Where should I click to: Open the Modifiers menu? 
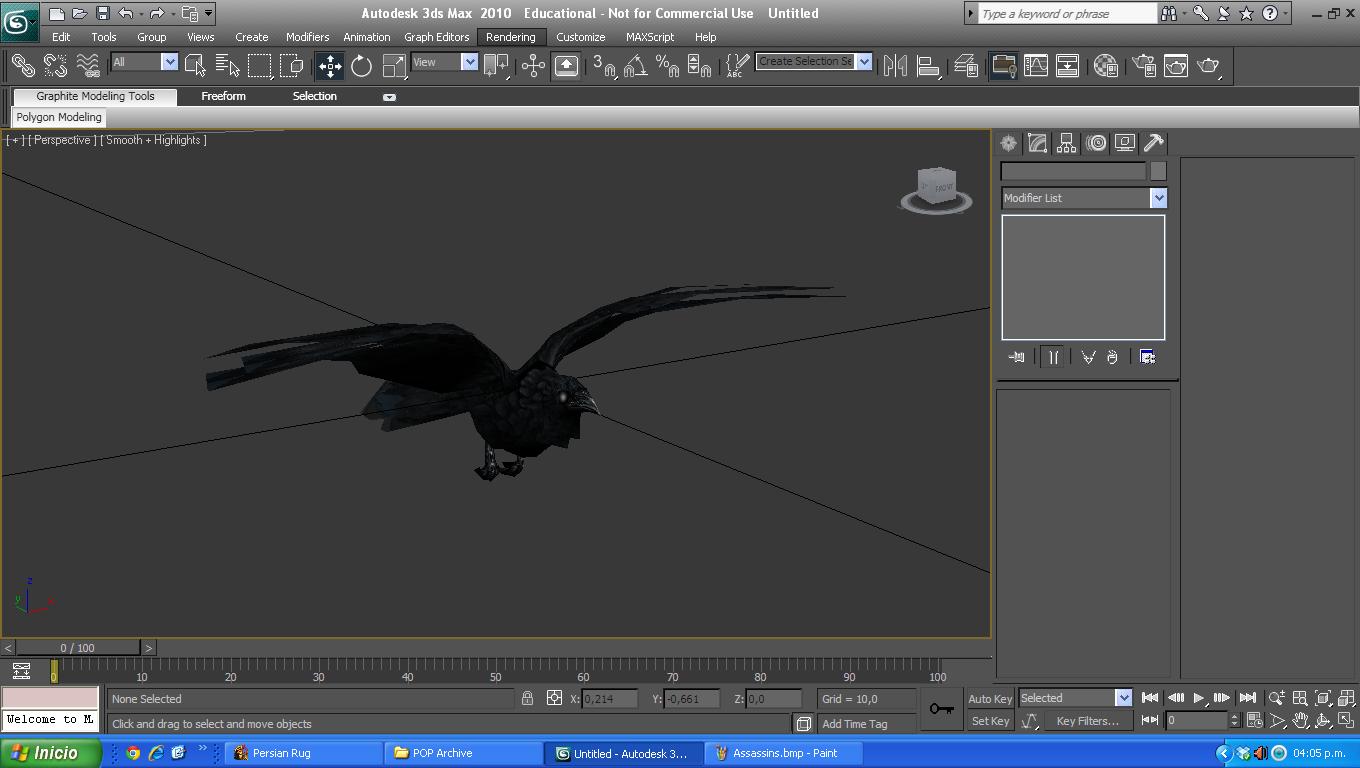(x=307, y=37)
